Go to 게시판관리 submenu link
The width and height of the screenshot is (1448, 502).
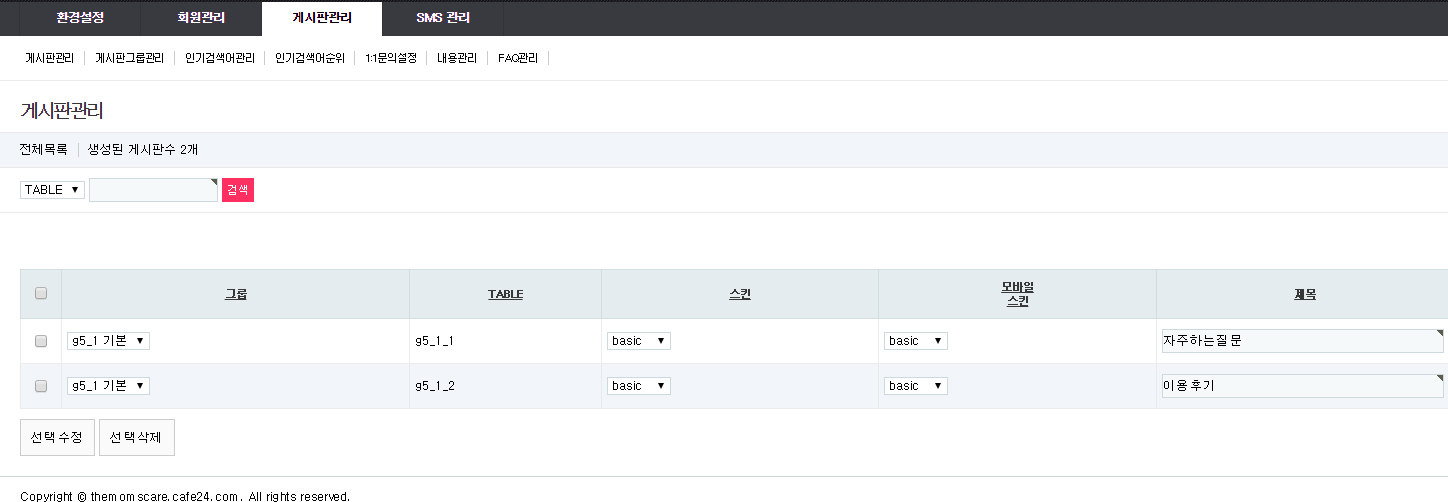click(50, 58)
